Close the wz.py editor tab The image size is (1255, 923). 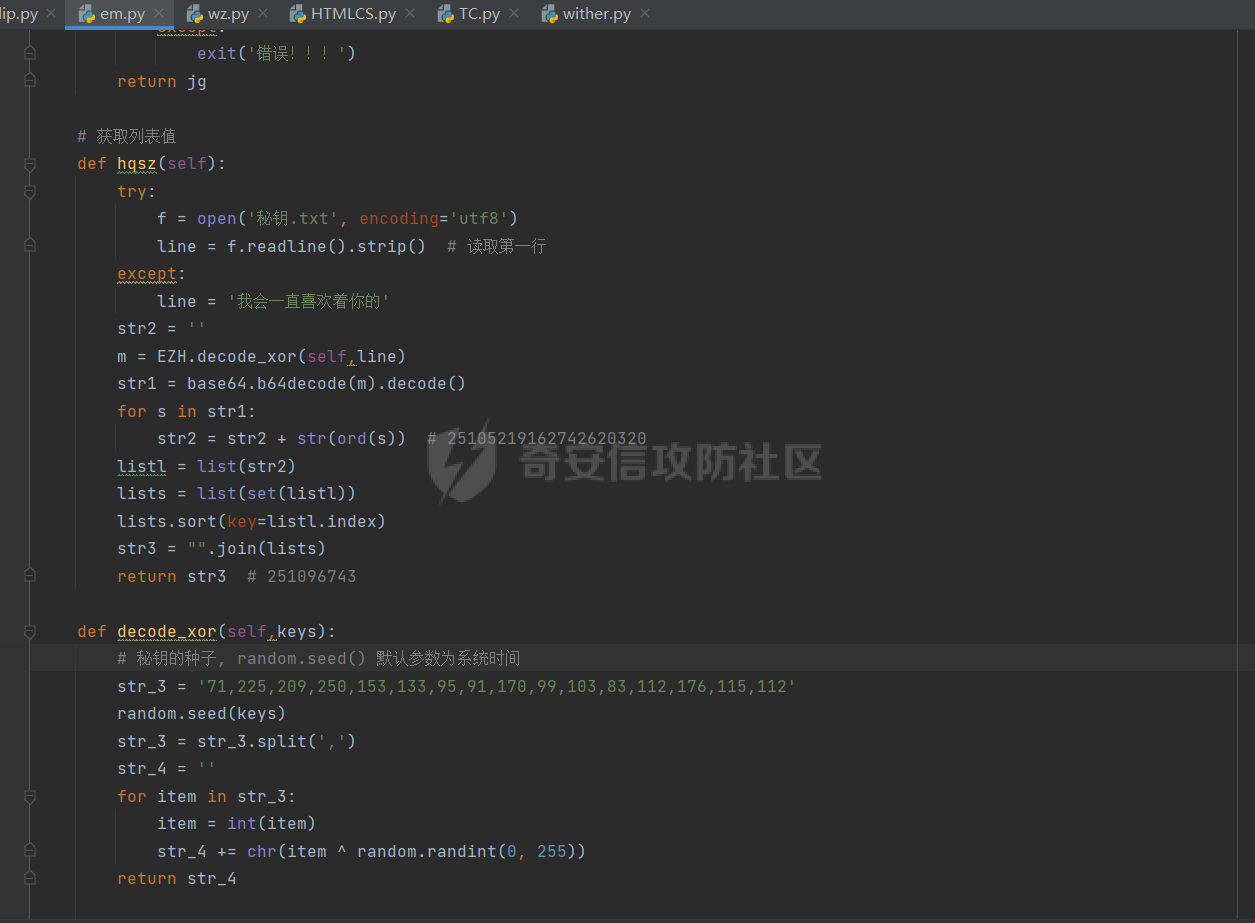tap(263, 14)
